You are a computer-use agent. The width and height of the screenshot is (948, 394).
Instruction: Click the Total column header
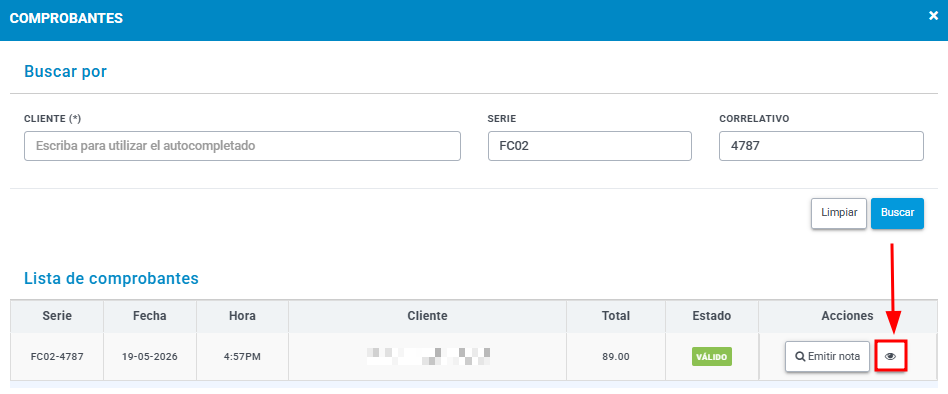(x=615, y=316)
